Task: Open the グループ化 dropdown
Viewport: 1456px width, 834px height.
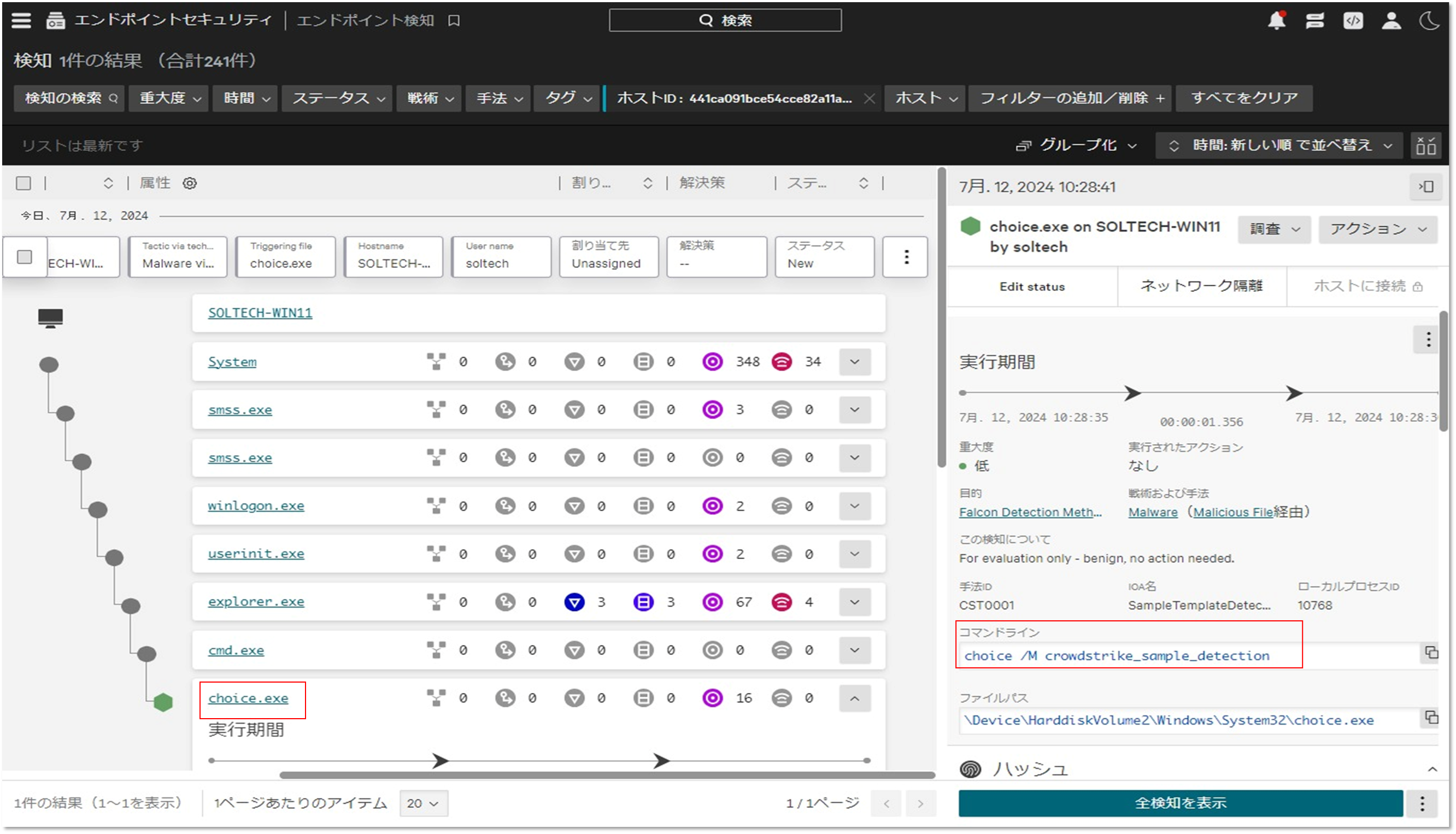Action: (x=1077, y=145)
